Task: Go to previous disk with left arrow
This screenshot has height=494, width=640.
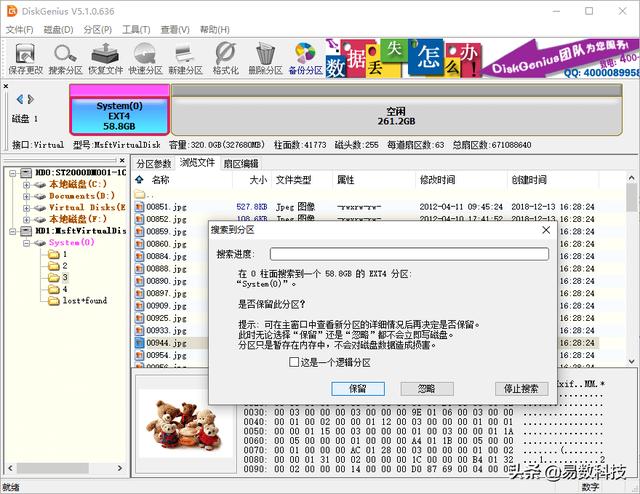Action: (x=20, y=99)
